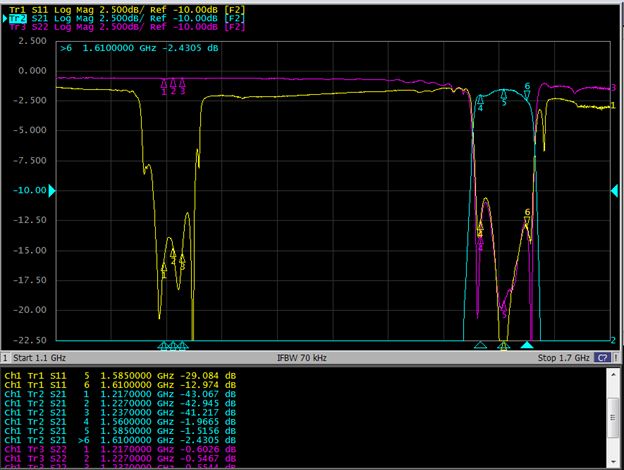Select the Tr3 S22 trace label
Image resolution: width=624 pixels, height=470 pixels.
click(127, 27)
